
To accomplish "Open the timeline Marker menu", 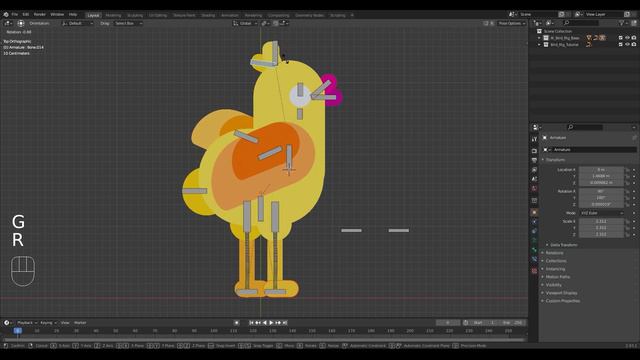I will tap(80, 322).
